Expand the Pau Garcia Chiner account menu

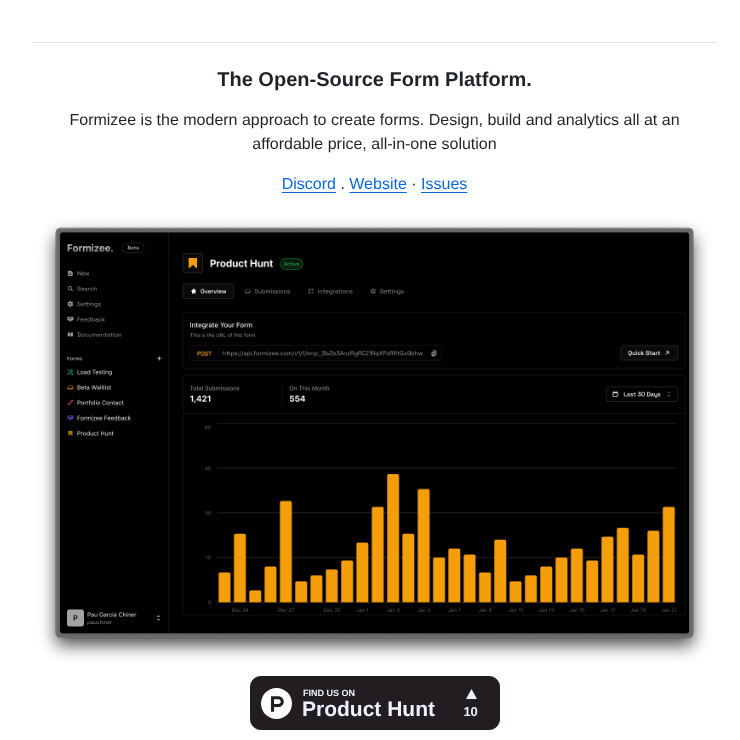click(158, 618)
